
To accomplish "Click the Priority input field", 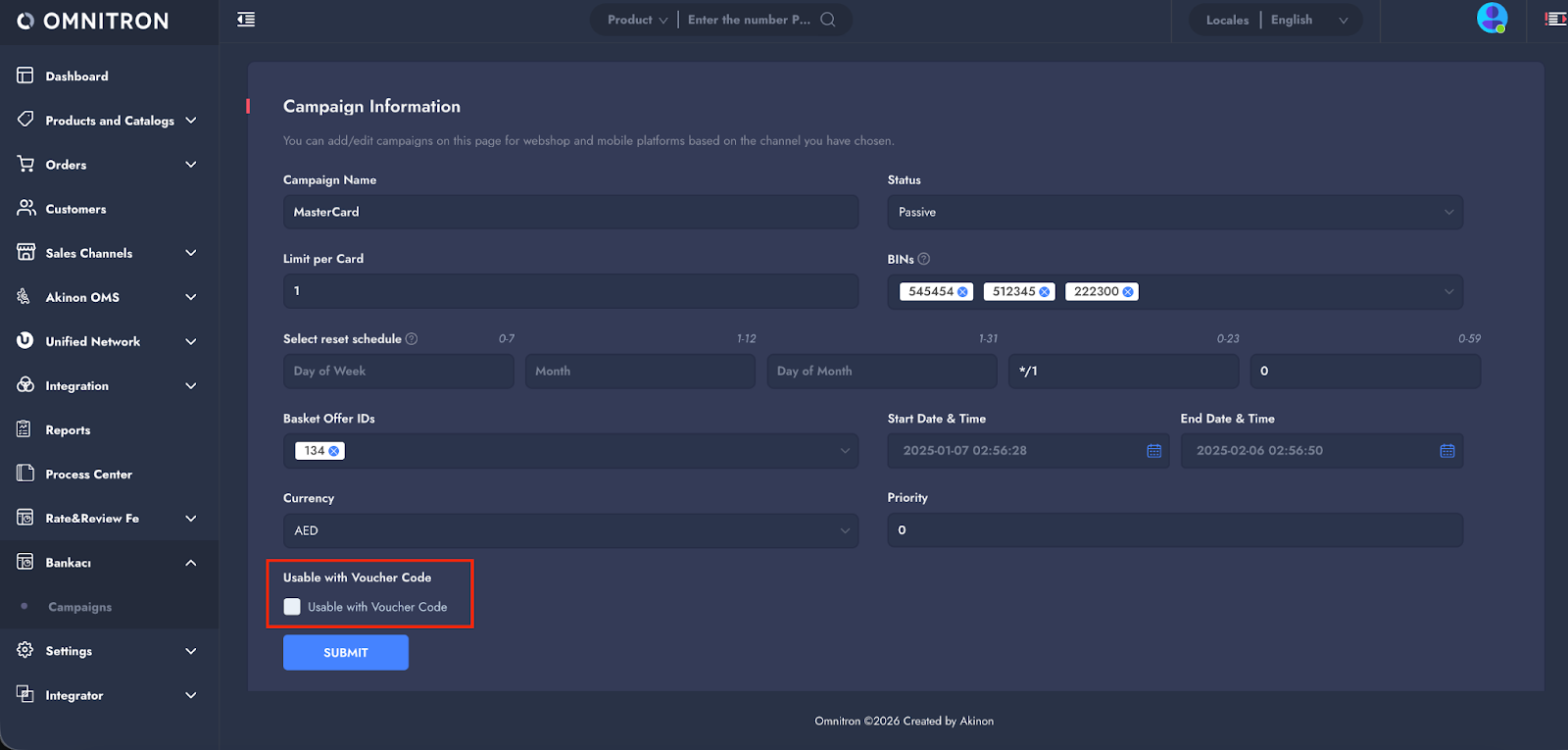I will coord(1174,530).
